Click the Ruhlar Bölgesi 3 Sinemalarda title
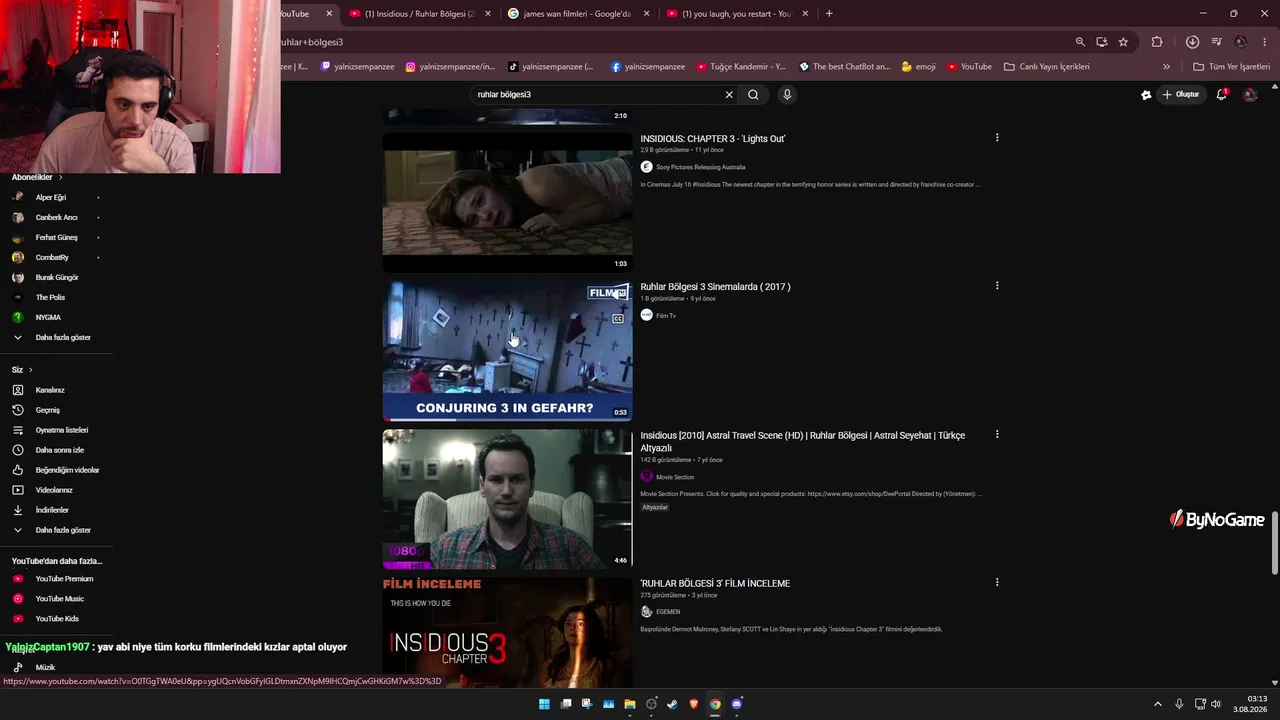This screenshot has width=1280, height=720. (715, 287)
